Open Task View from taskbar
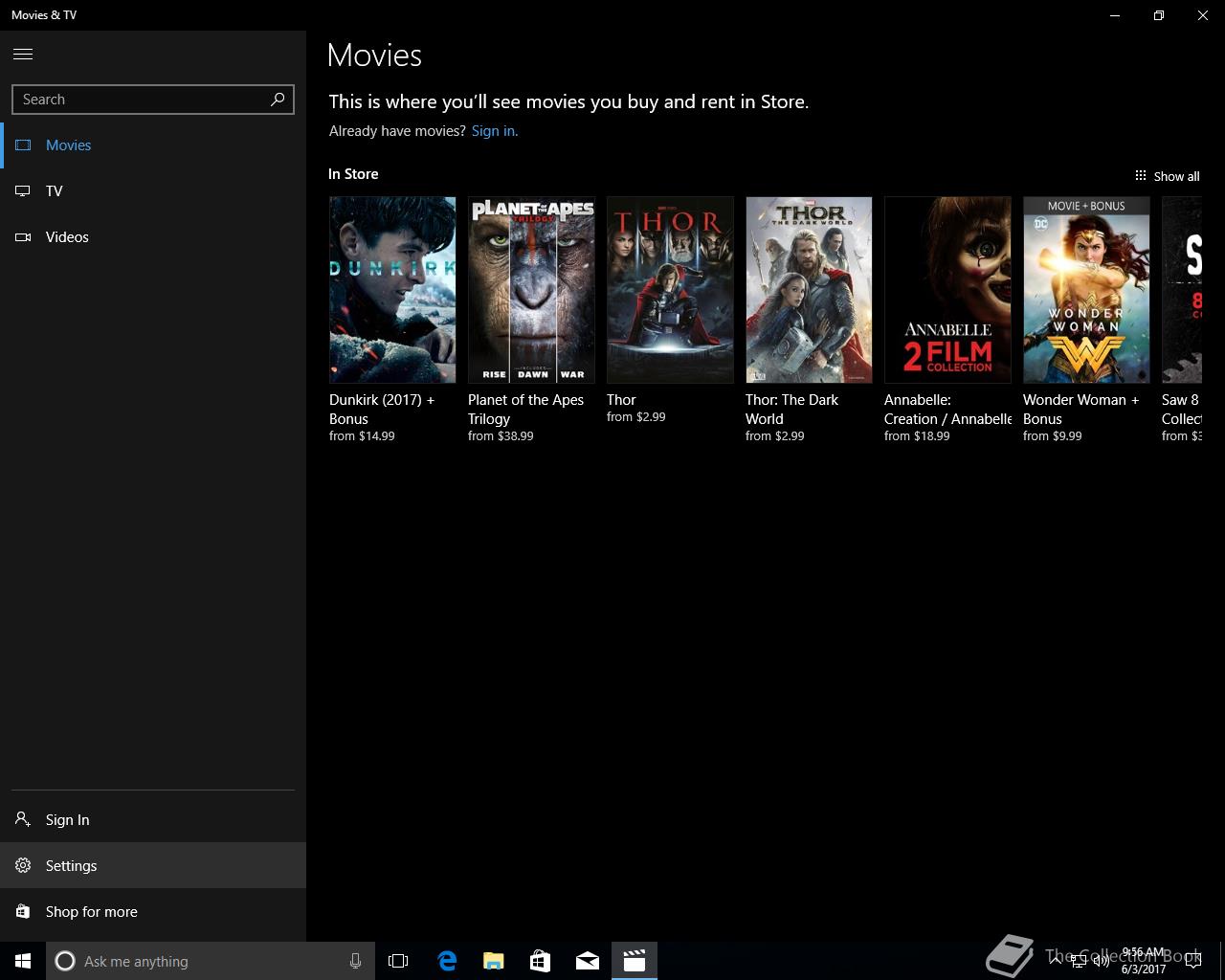The width and height of the screenshot is (1225, 980). [x=398, y=961]
